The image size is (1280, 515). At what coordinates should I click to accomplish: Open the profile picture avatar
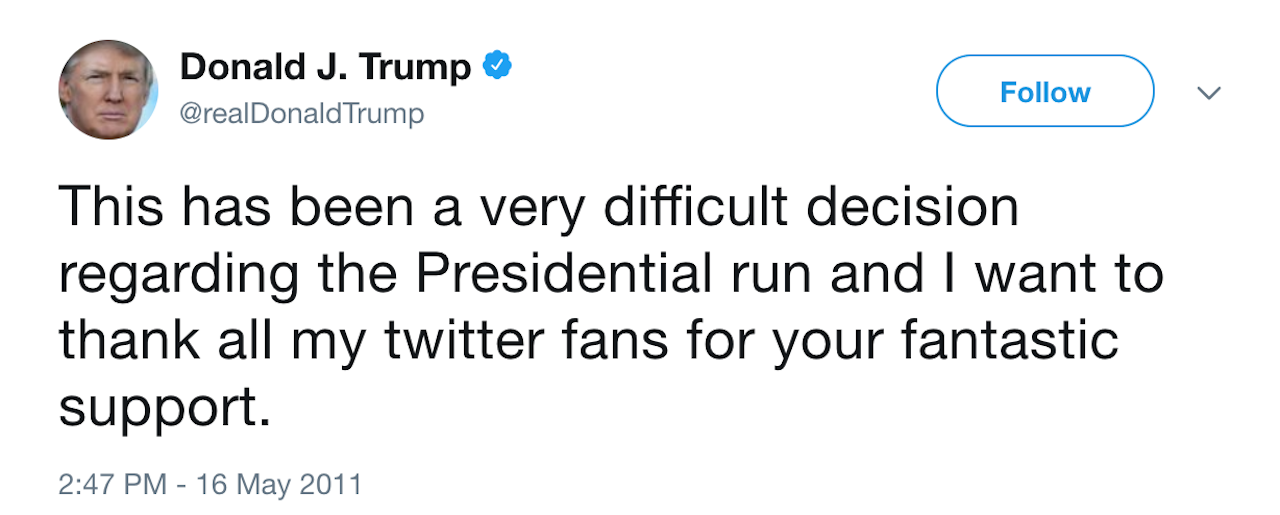pos(108,90)
